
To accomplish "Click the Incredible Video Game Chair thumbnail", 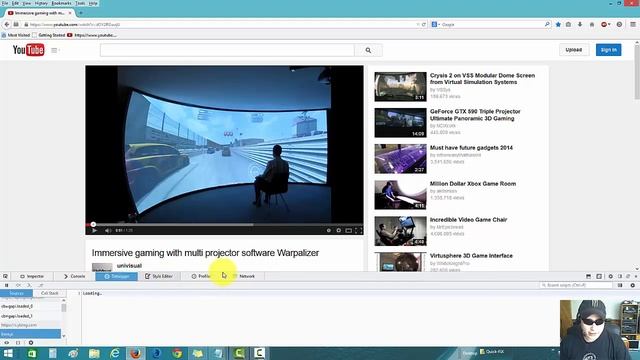I will [400, 231].
